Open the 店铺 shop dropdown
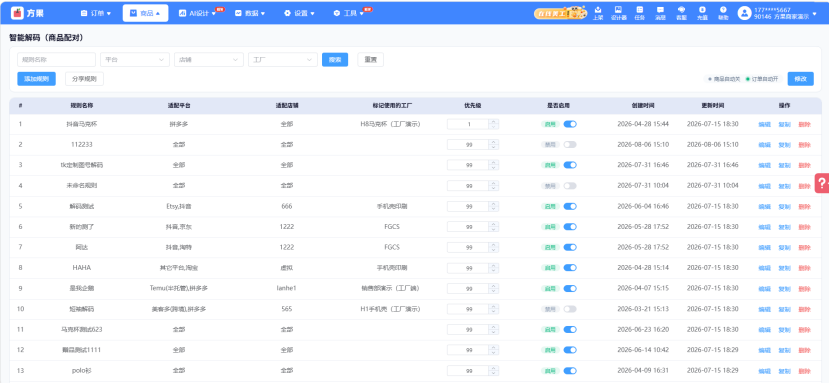 pyautogui.click(x=209, y=60)
